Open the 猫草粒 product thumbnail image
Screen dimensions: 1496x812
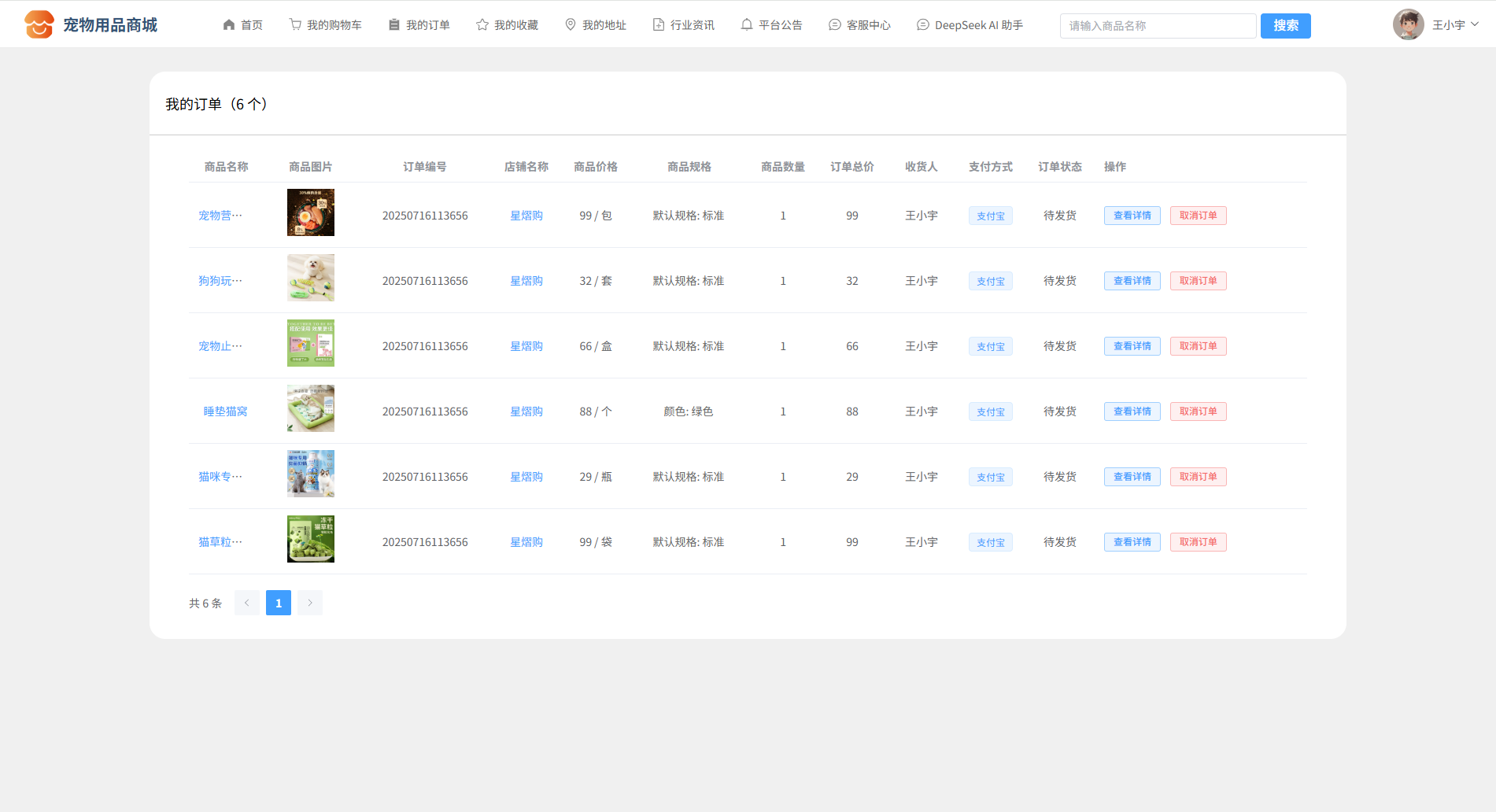tap(311, 539)
